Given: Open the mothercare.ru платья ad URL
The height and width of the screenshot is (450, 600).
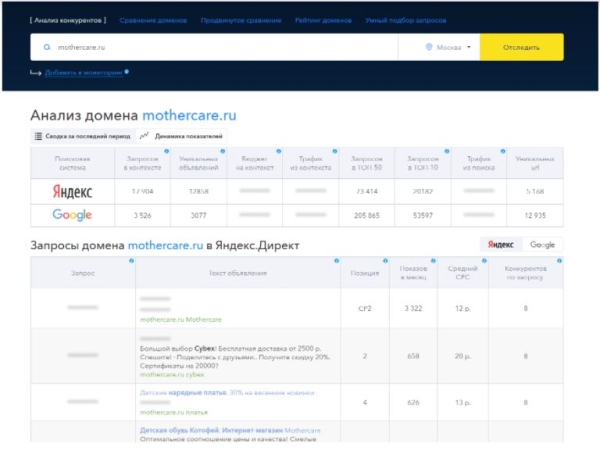Looking at the screenshot, I should point(174,412).
